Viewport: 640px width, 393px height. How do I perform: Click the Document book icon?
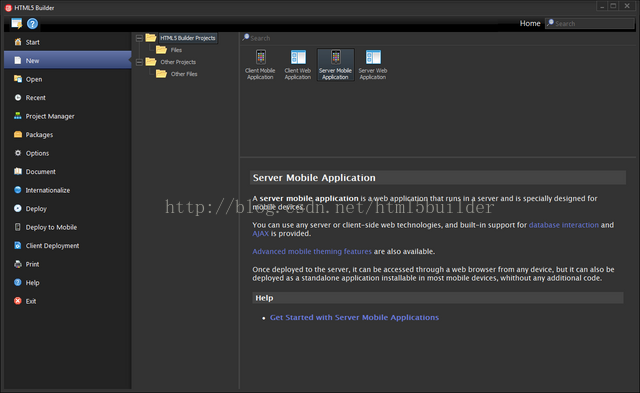coord(18,171)
